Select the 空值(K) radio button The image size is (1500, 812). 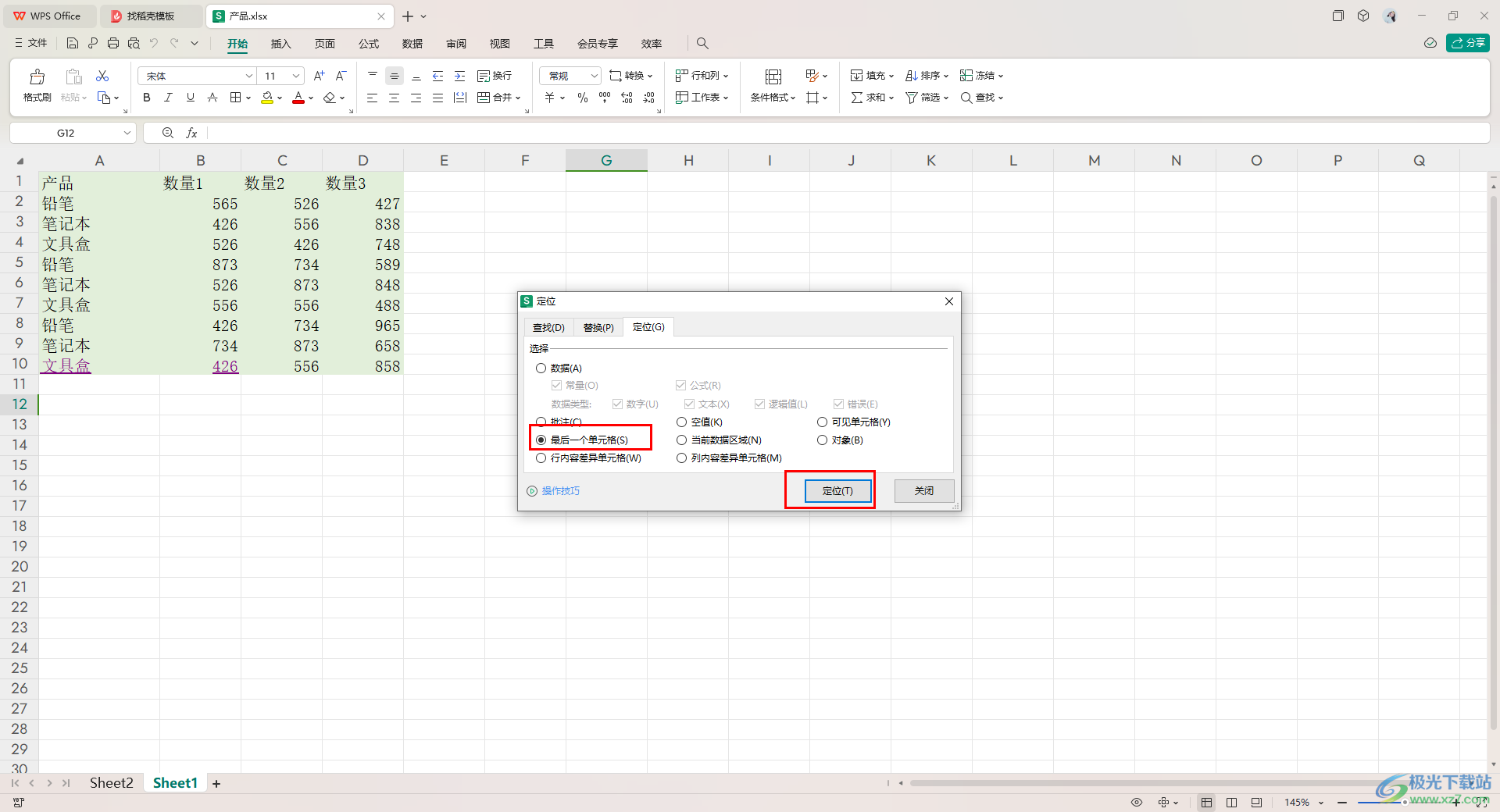pos(681,422)
